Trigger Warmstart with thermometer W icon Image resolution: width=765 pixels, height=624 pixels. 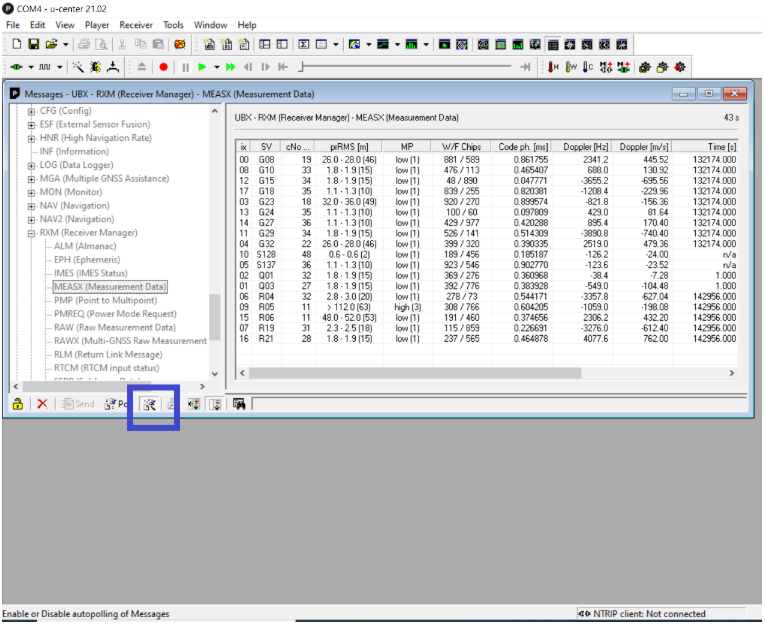tap(570, 67)
